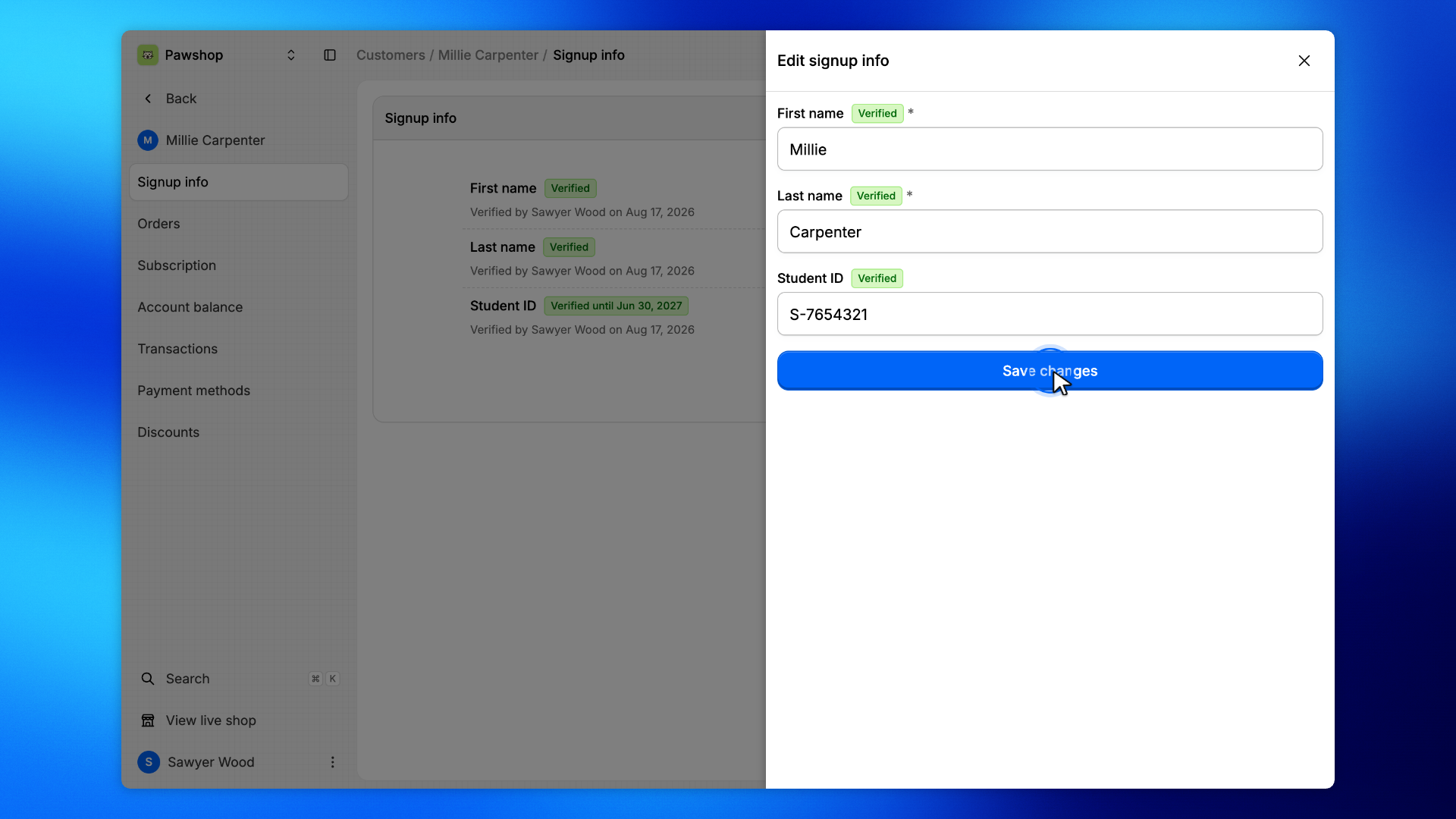Click the View live shop storefront icon
This screenshot has height=819, width=1456.
(148, 720)
